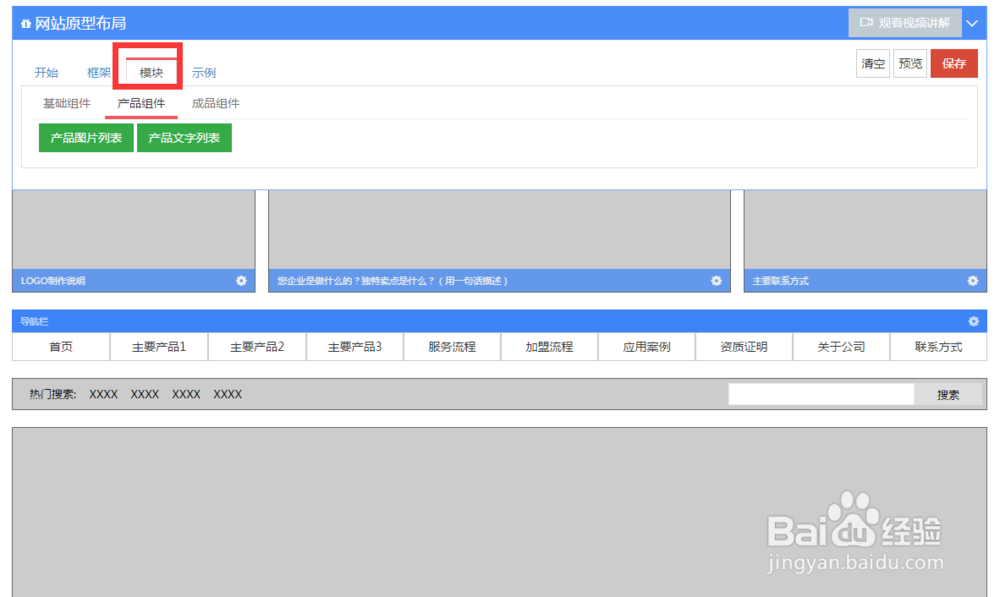Open gear settings on the slogan description block
This screenshot has height=597, width=1000.
[716, 281]
